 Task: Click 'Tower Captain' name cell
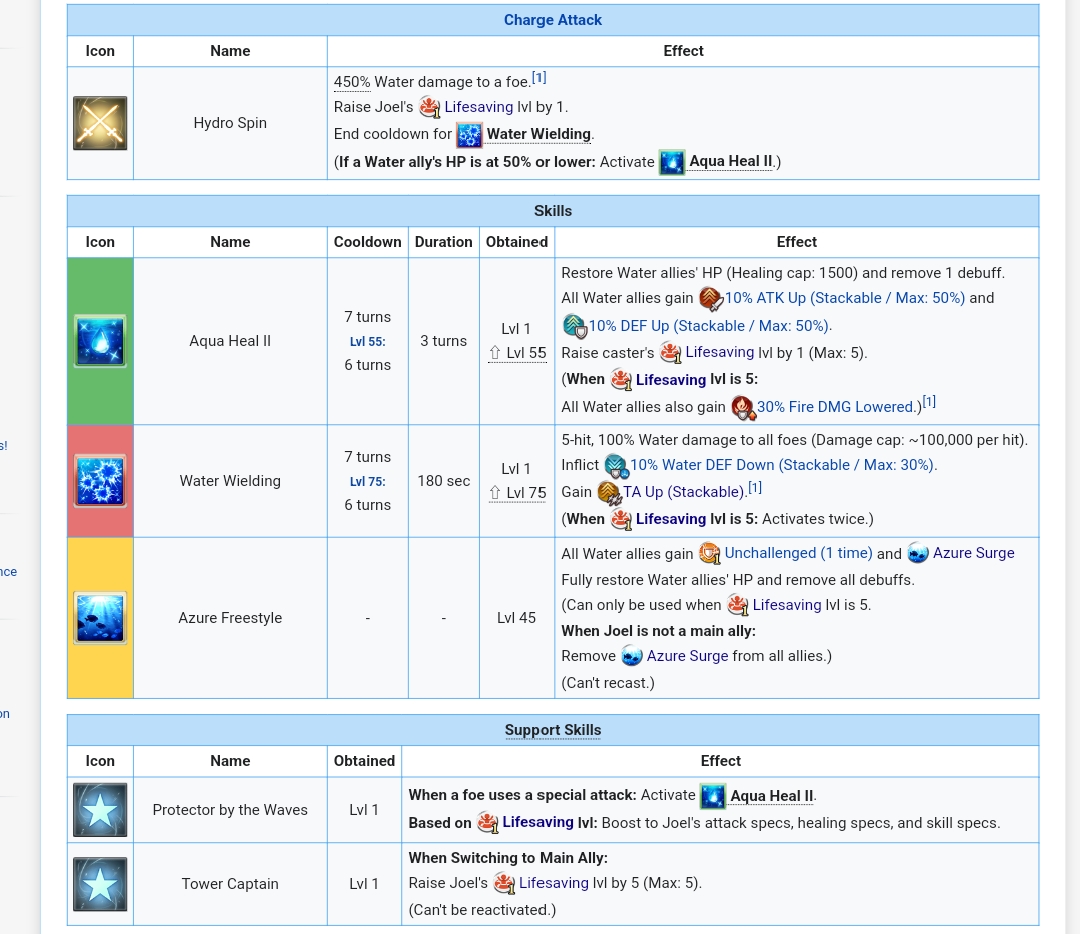[230, 884]
